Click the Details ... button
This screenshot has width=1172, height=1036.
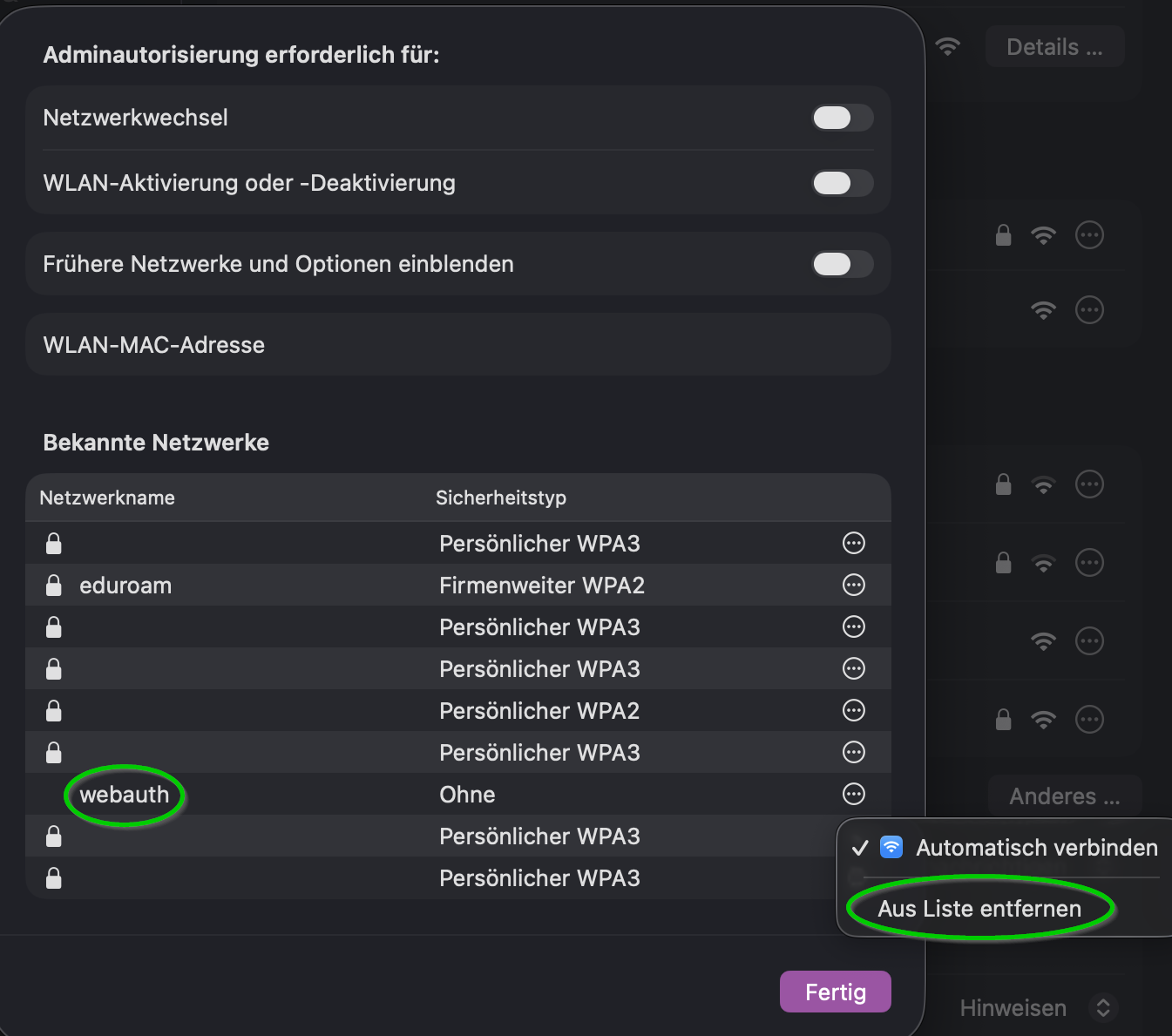pyautogui.click(x=1054, y=47)
